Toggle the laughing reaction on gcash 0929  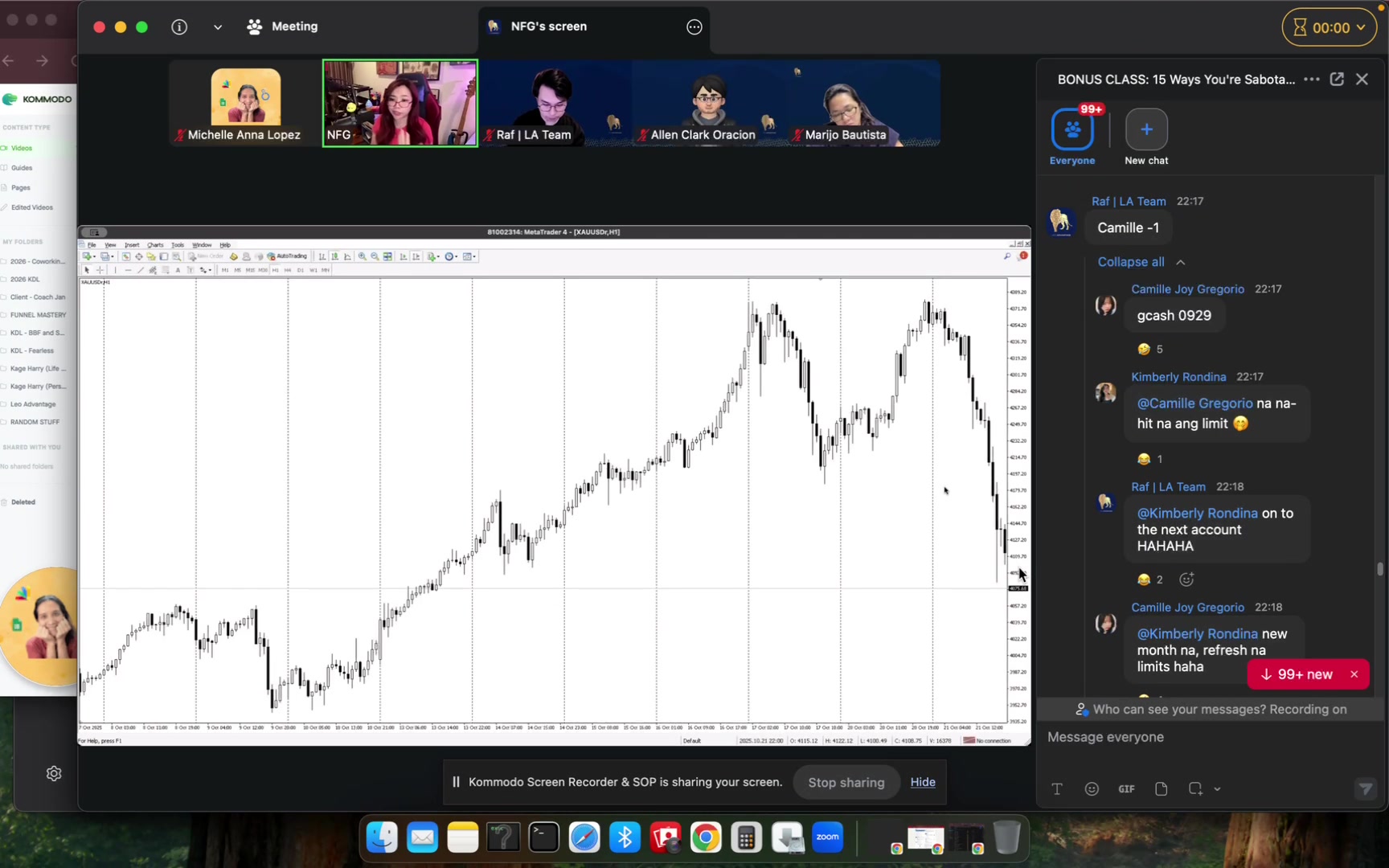(1150, 349)
